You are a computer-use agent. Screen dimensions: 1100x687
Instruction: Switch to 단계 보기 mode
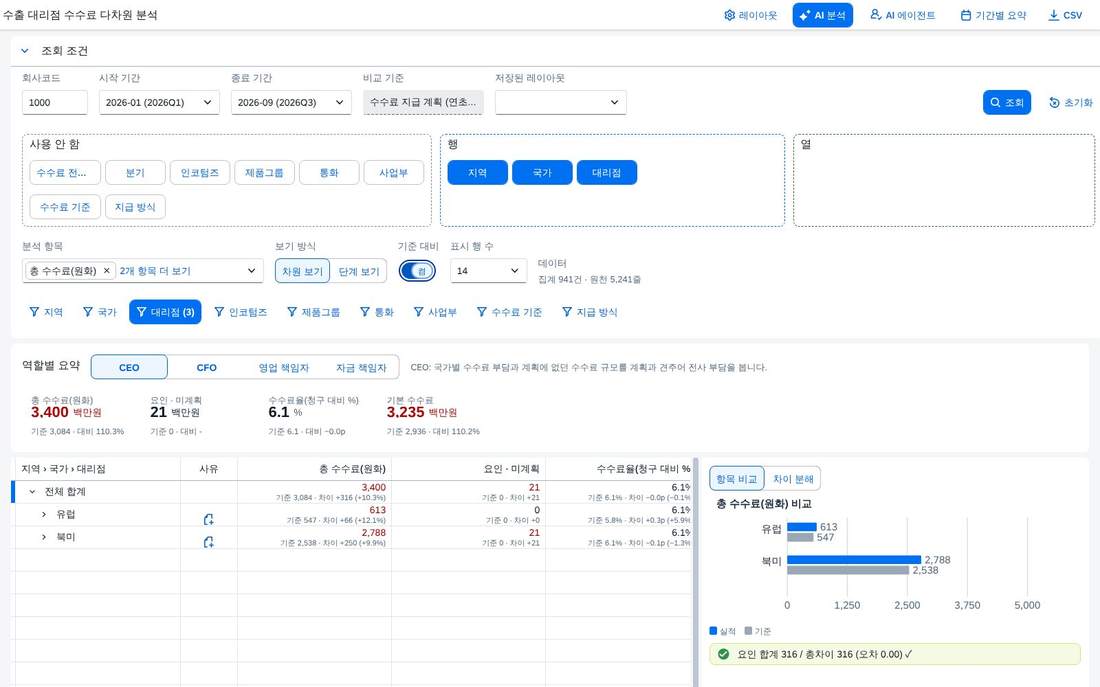pyautogui.click(x=358, y=271)
